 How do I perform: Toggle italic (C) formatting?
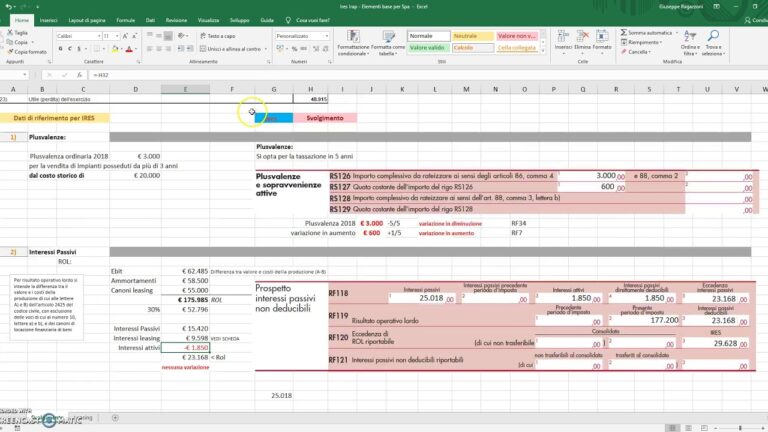(x=70, y=49)
